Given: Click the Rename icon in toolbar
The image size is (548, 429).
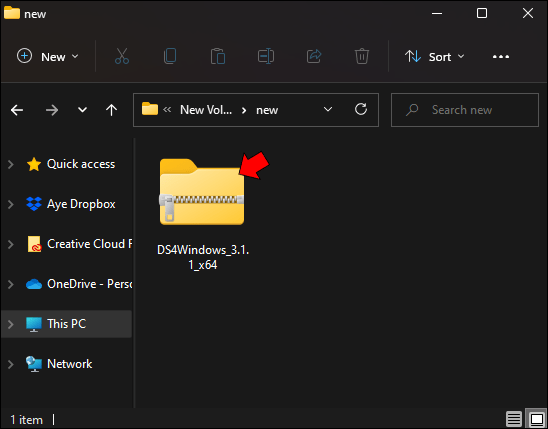Looking at the screenshot, I should tap(266, 56).
